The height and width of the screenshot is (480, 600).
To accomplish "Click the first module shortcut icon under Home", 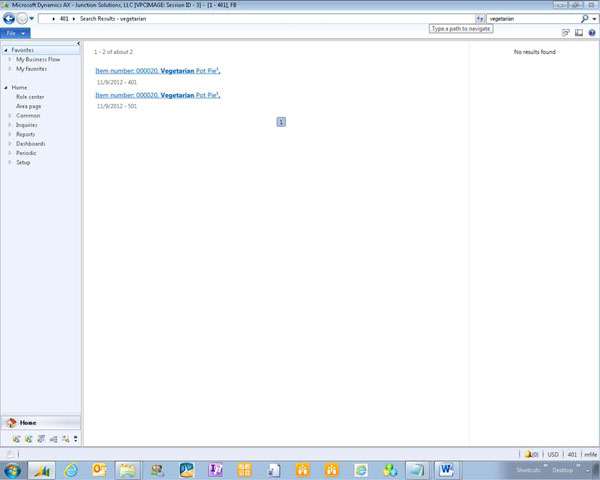I will click(16, 439).
